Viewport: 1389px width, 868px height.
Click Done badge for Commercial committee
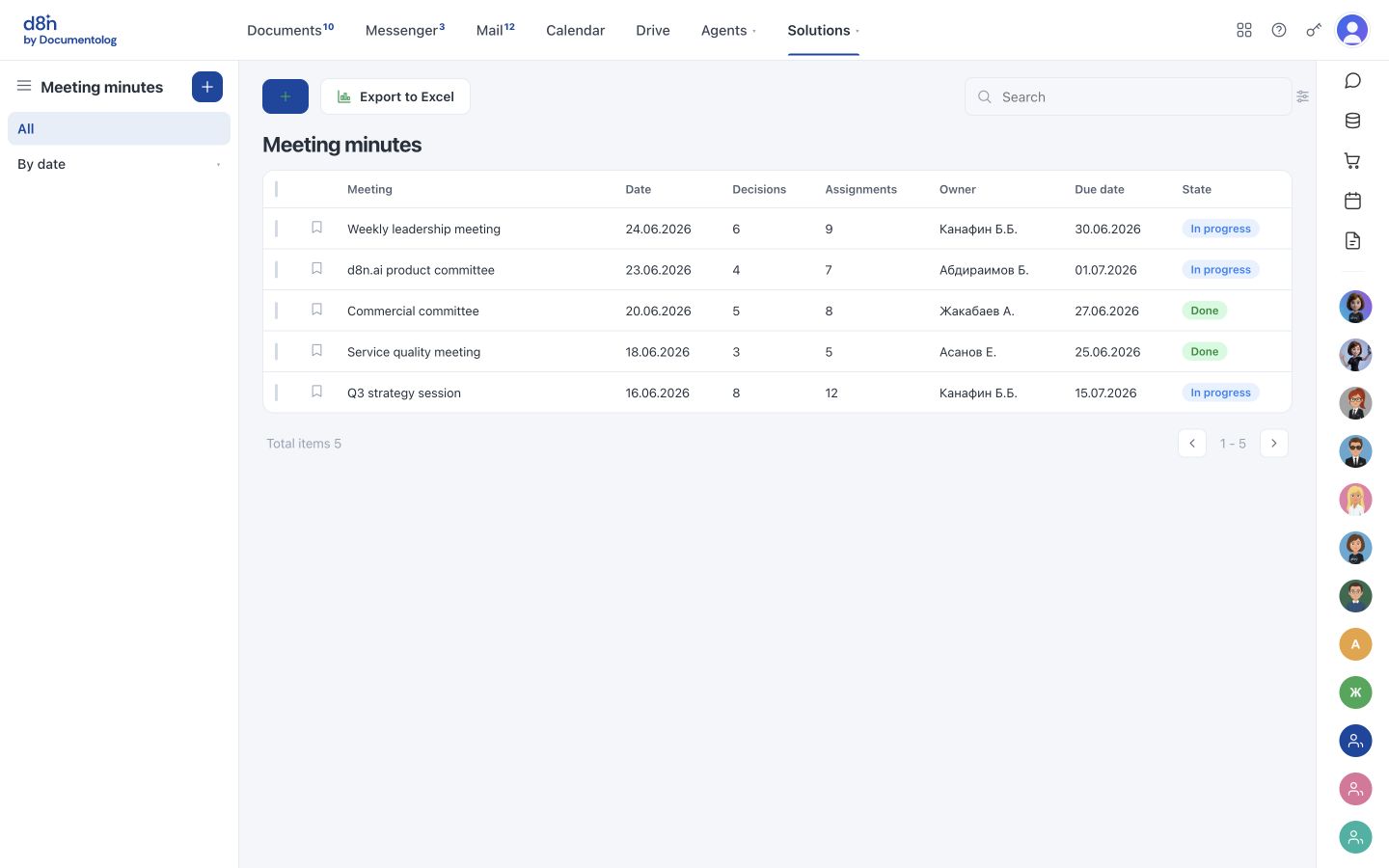[1204, 311]
